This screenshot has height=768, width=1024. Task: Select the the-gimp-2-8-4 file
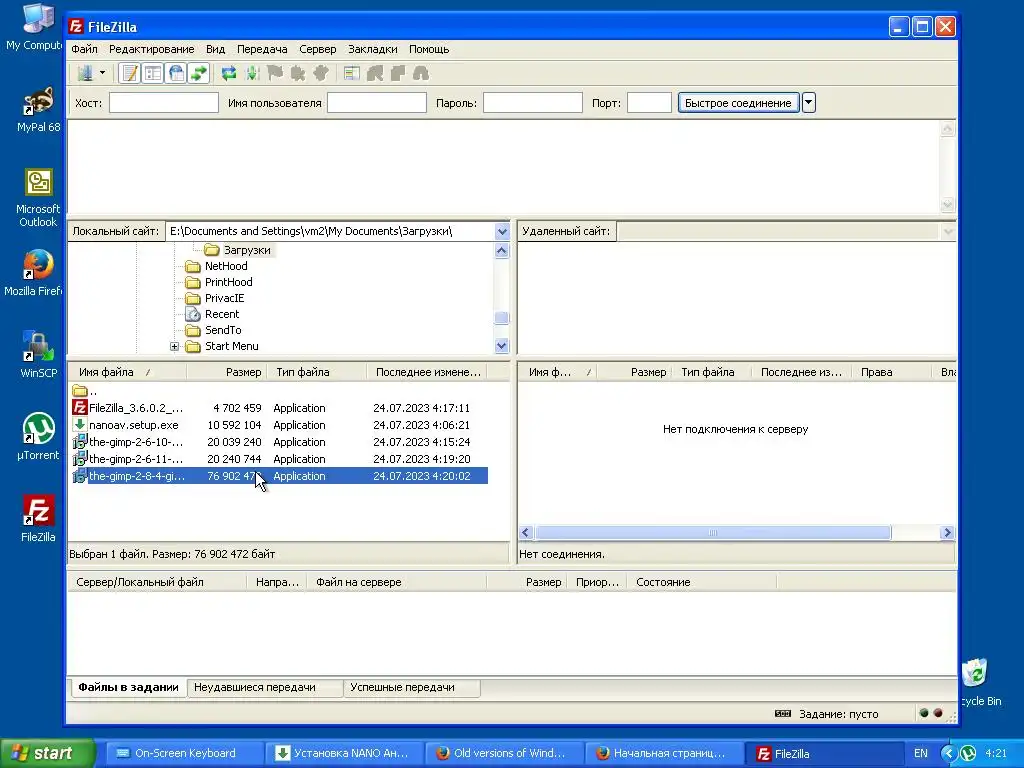280,476
